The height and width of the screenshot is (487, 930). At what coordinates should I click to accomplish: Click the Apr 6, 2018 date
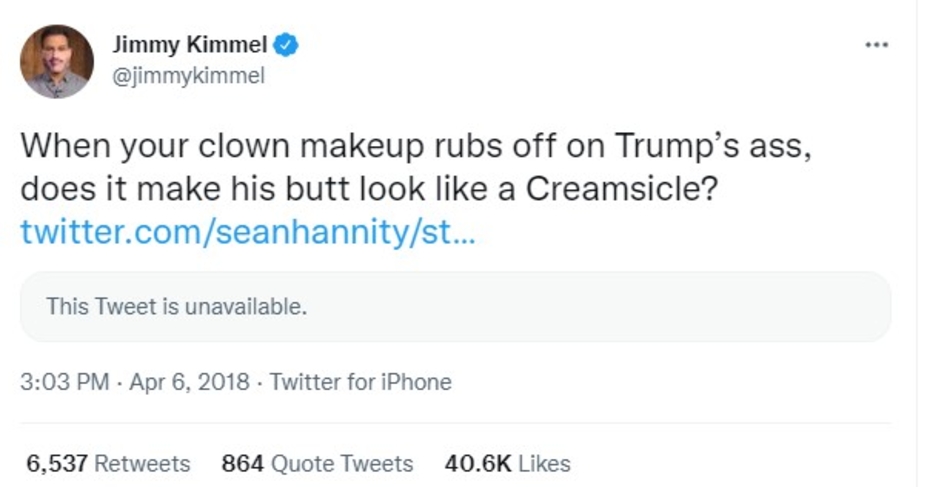pos(188,382)
